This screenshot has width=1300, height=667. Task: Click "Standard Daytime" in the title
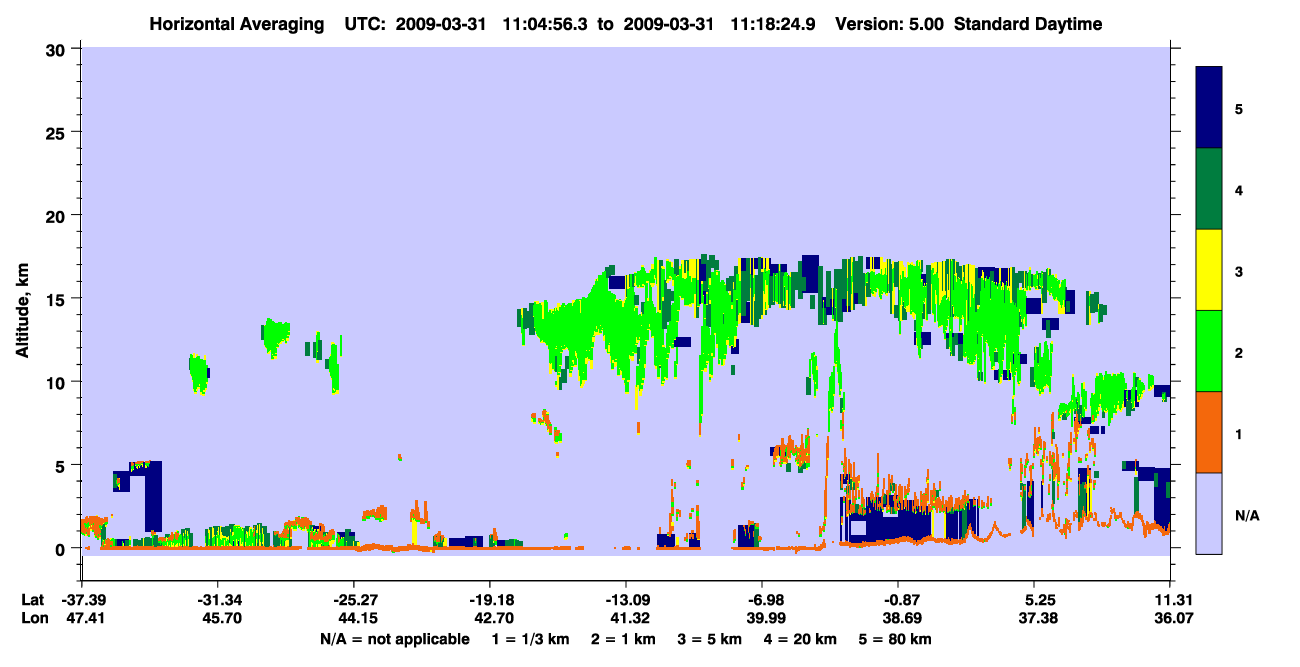click(x=1028, y=24)
